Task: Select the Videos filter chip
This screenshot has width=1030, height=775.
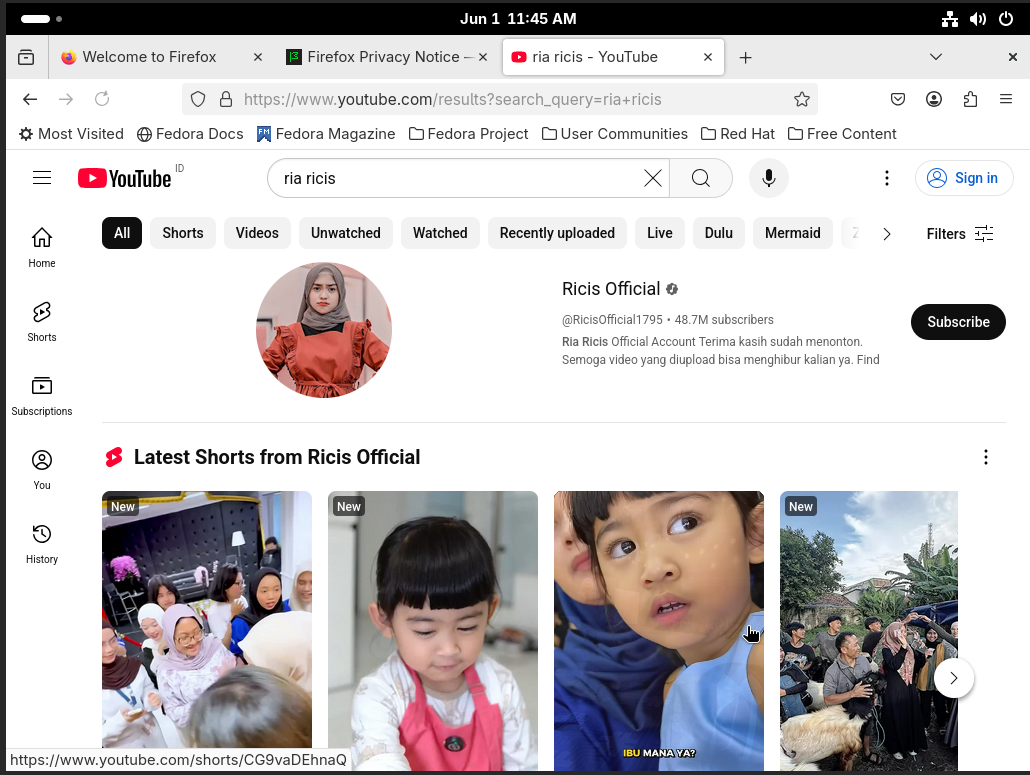Action: tap(257, 233)
